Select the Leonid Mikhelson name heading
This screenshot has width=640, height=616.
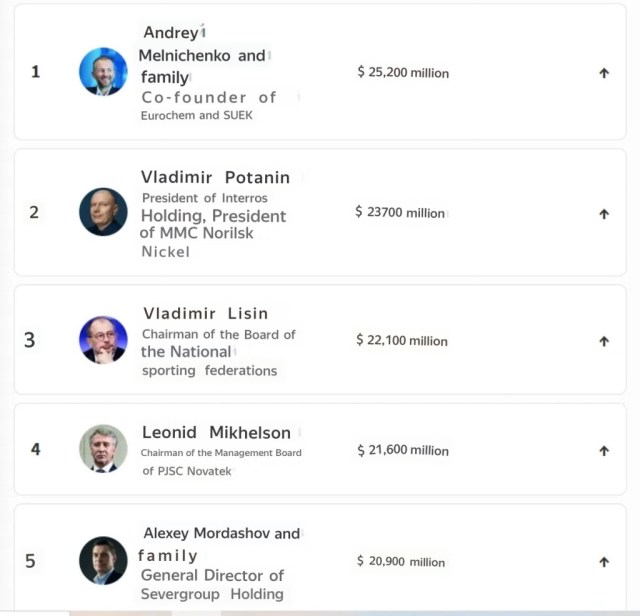[216, 433]
